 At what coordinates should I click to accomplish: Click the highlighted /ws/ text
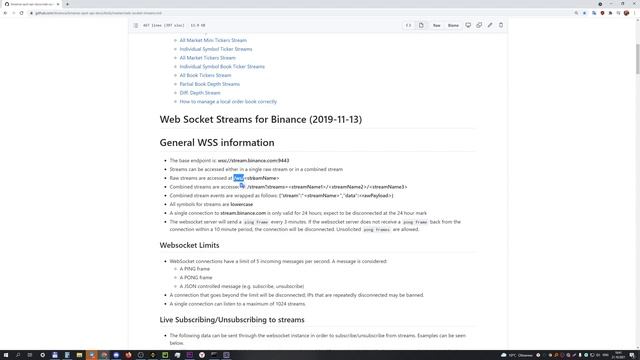coord(238,178)
